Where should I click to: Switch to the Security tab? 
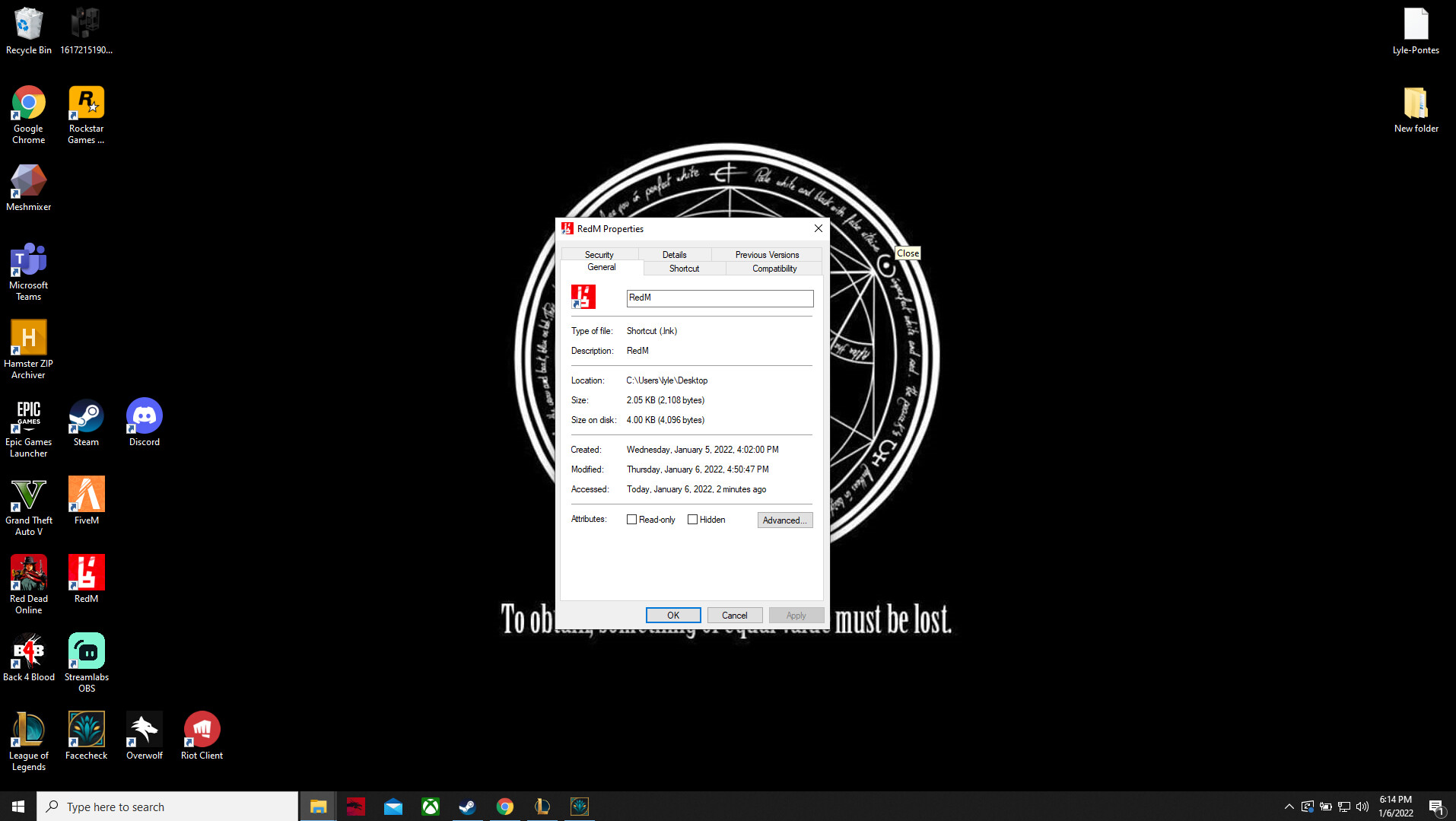[x=599, y=255]
